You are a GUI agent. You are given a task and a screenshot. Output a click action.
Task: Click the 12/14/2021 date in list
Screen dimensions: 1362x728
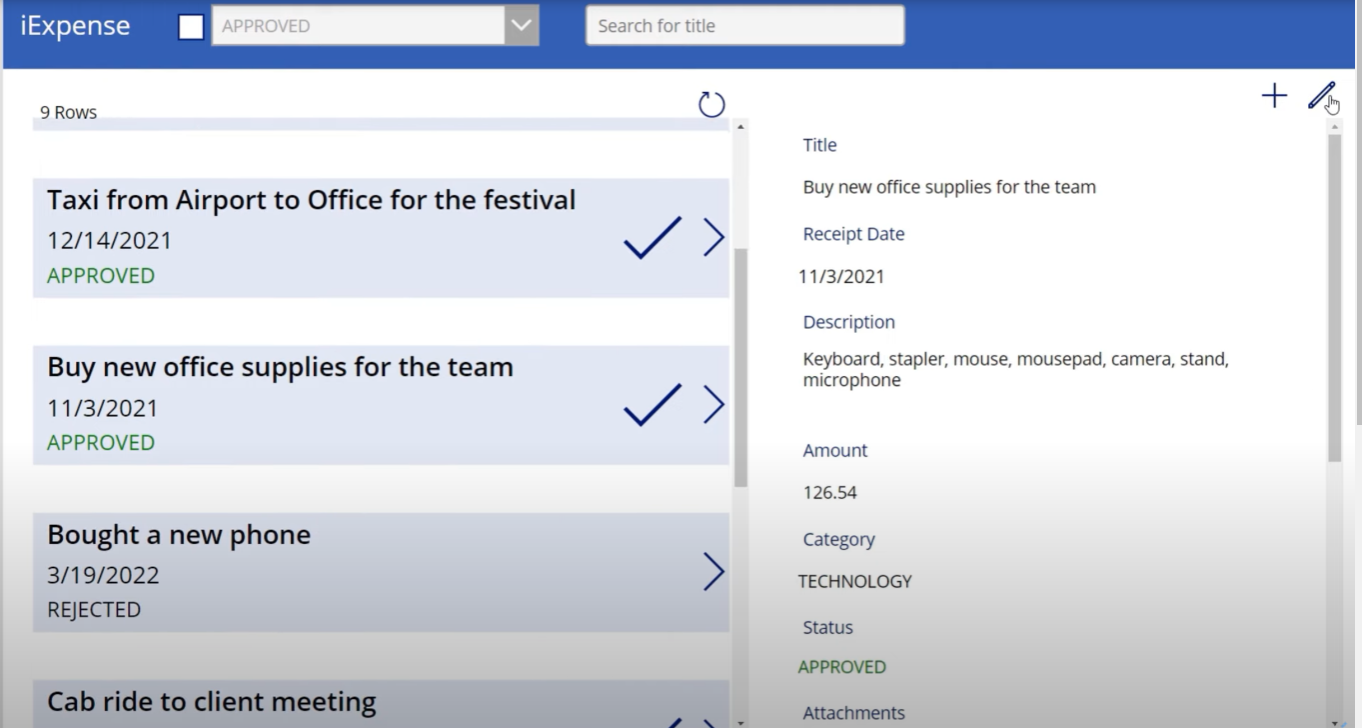[109, 241]
